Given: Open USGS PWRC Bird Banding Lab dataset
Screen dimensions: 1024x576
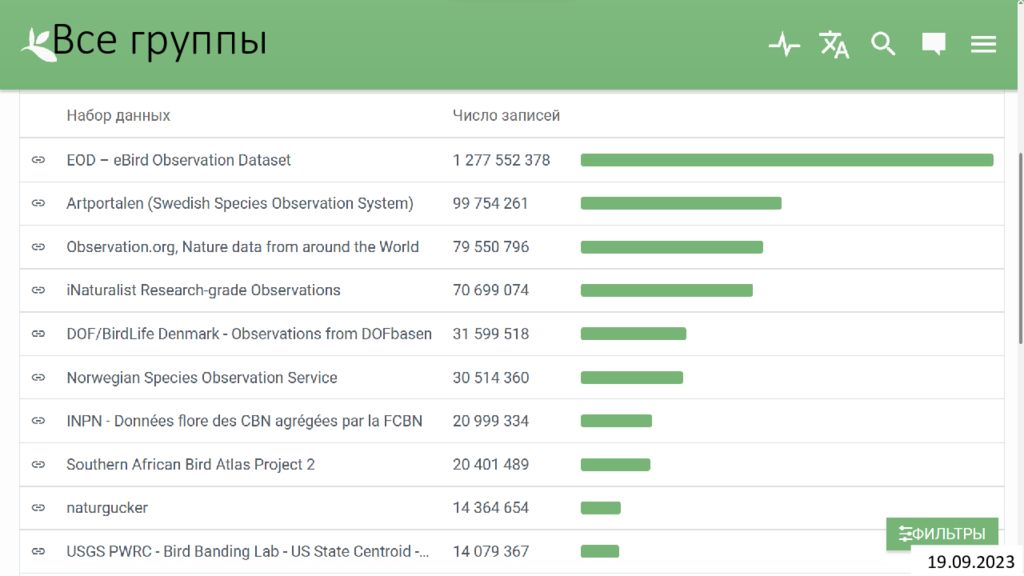Looking at the screenshot, I should click(248, 551).
